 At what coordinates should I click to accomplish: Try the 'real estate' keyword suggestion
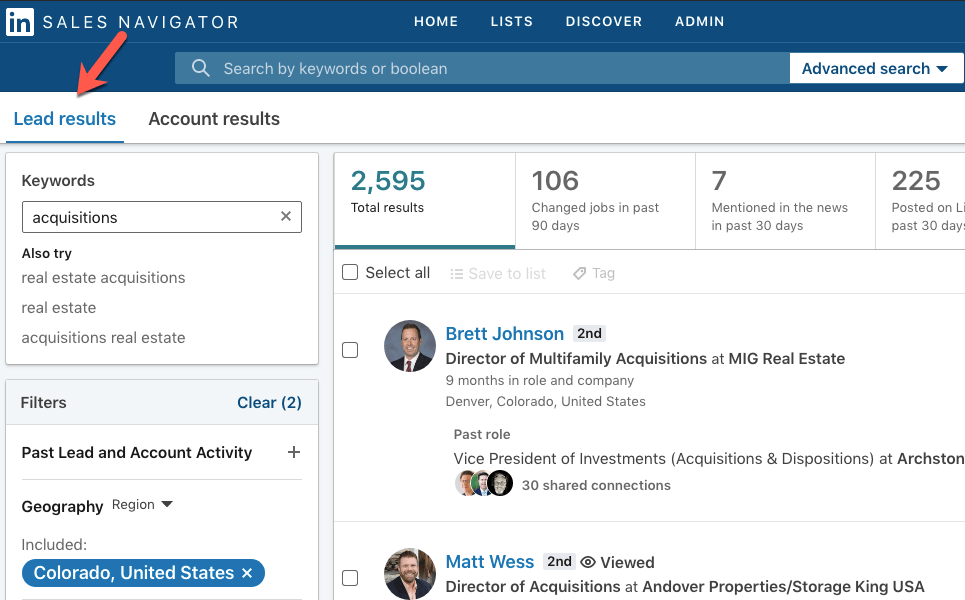point(59,308)
